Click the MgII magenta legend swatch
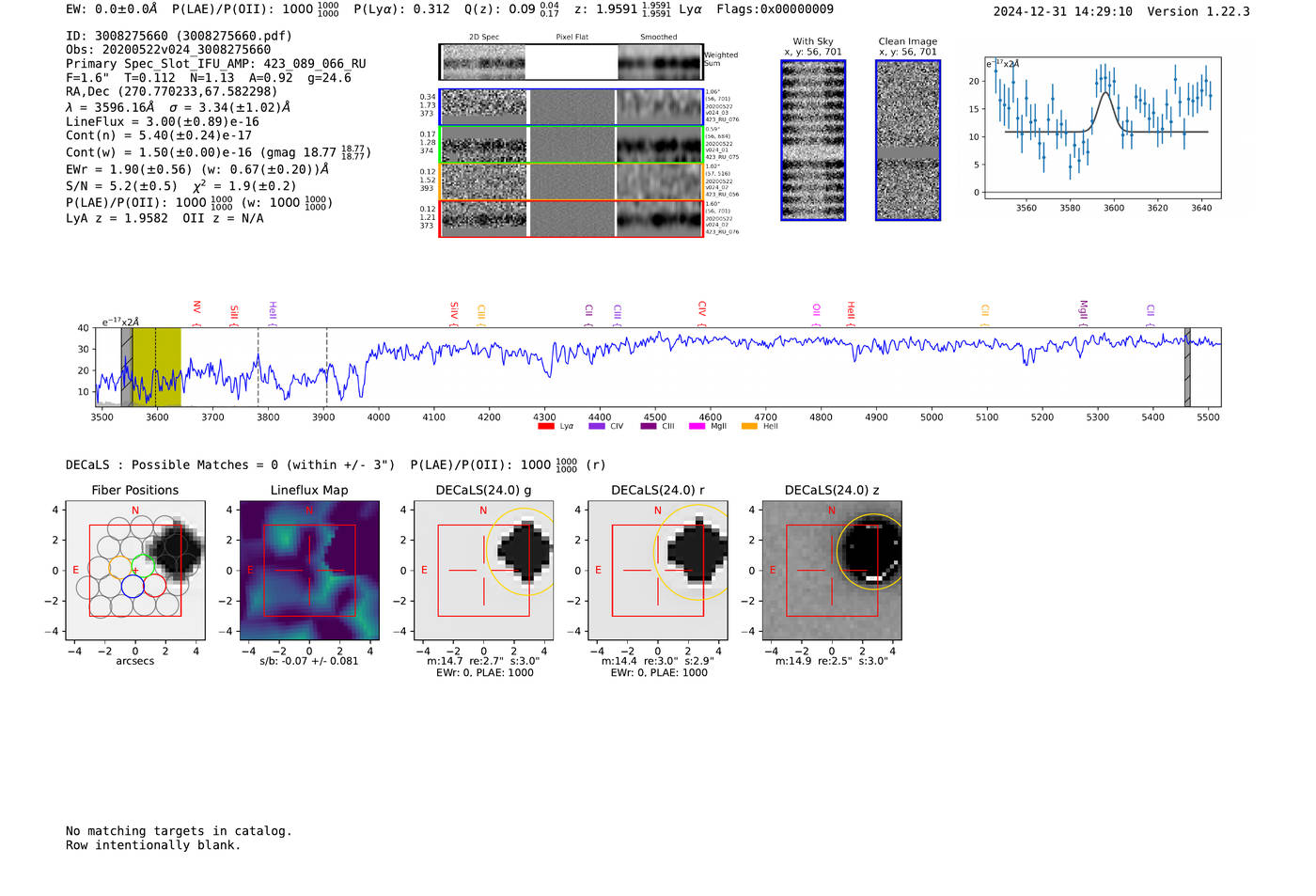This screenshot has height=896, width=1316. (x=697, y=427)
